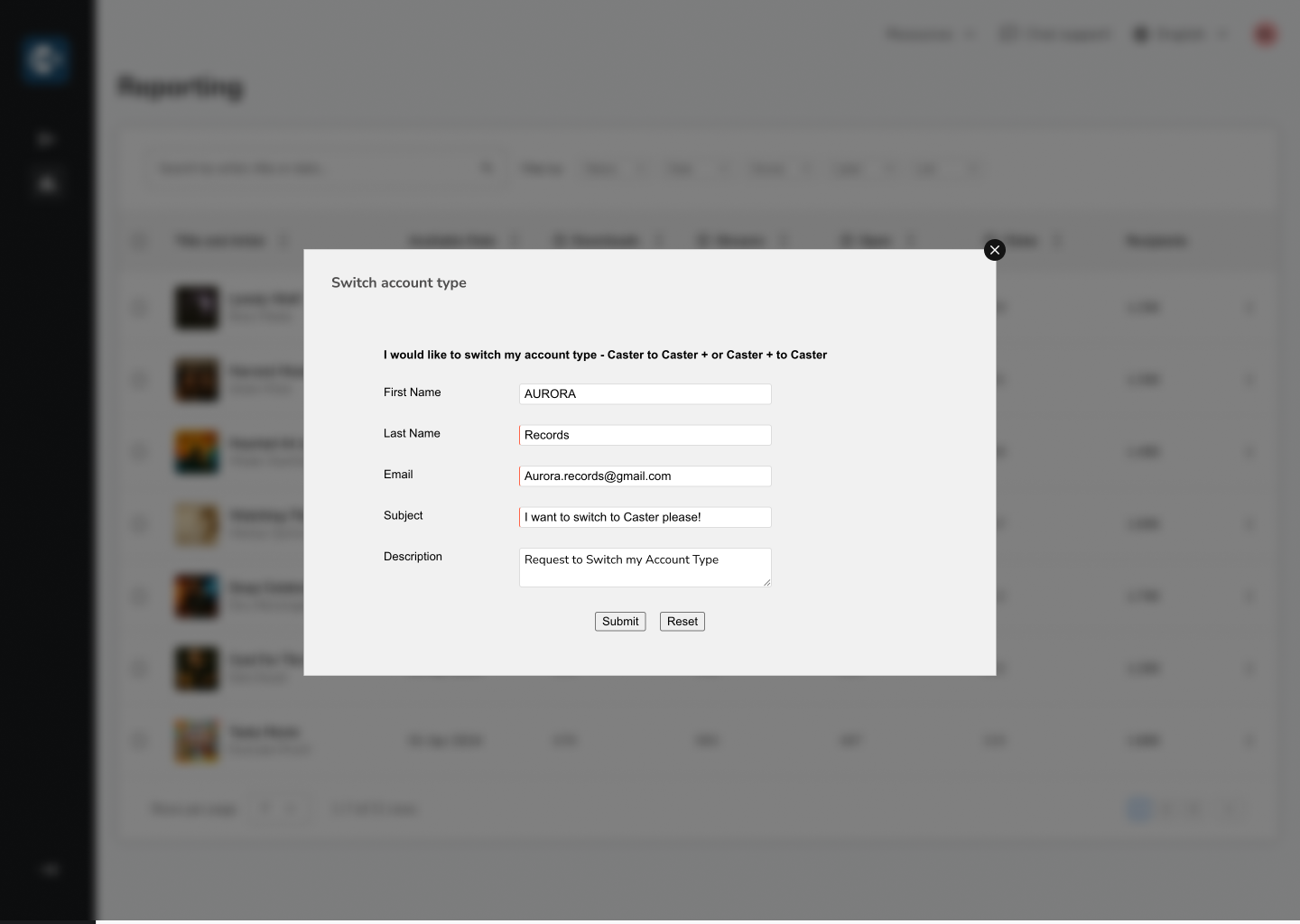Click into the Last Name field

click(645, 435)
